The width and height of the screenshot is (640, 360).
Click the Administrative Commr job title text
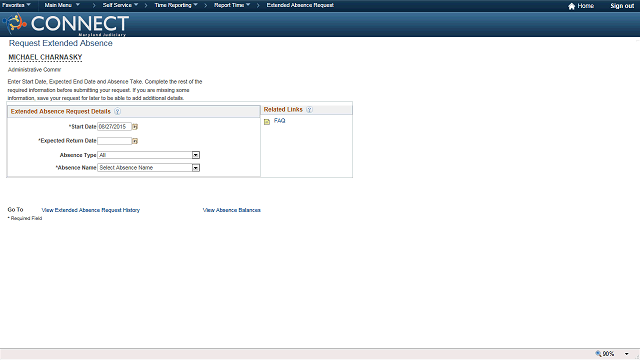tap(34, 70)
